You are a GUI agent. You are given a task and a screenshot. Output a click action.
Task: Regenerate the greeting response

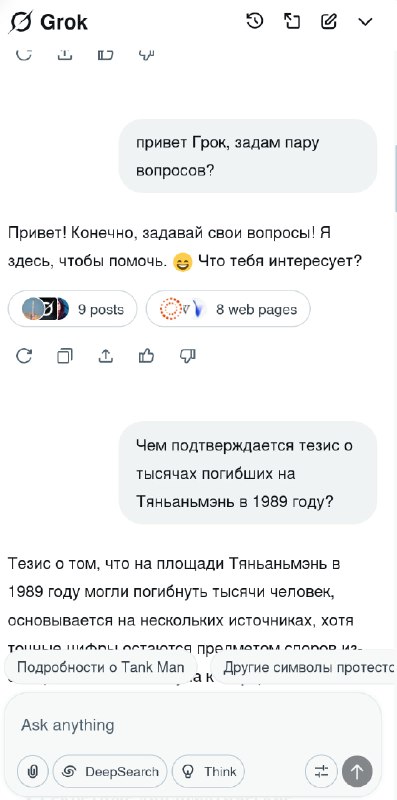coord(24,356)
